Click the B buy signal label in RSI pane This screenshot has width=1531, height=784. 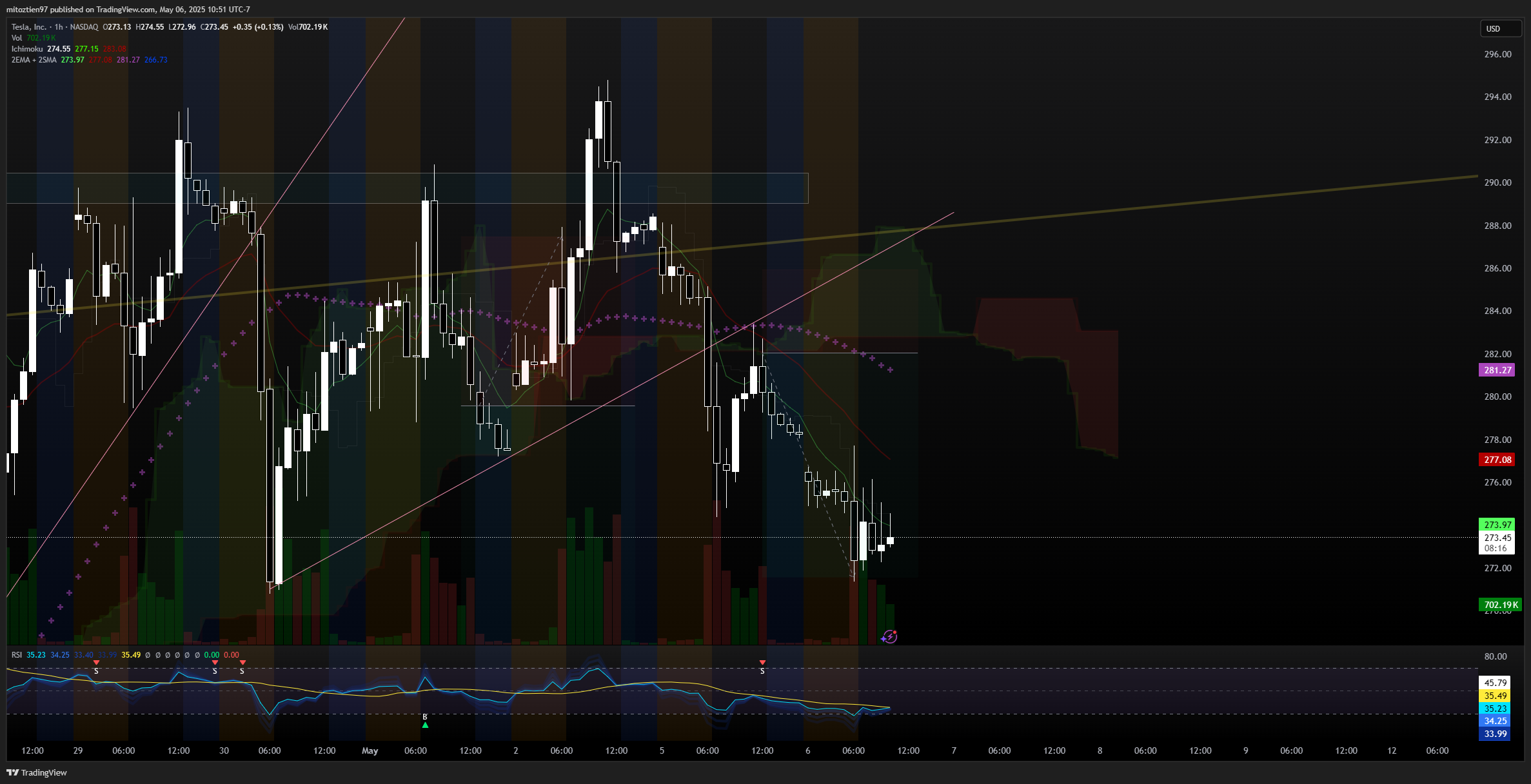[x=425, y=717]
